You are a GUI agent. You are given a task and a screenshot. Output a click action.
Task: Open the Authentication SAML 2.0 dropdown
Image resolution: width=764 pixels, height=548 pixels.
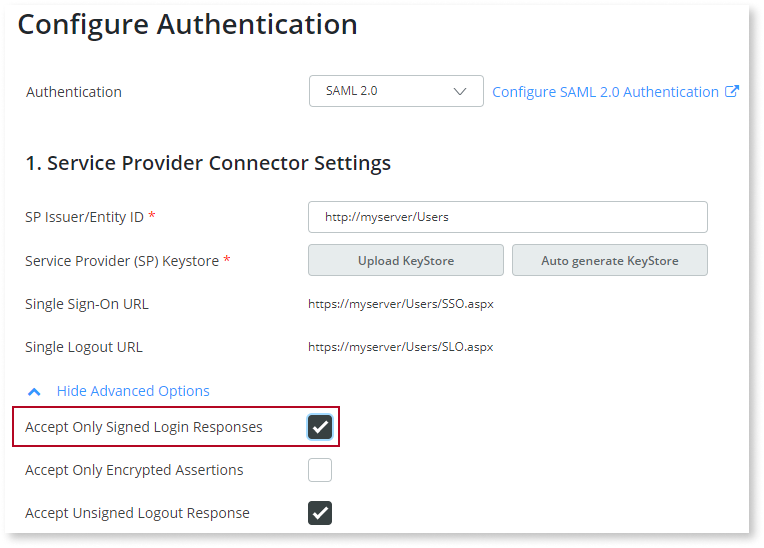[x=396, y=91]
